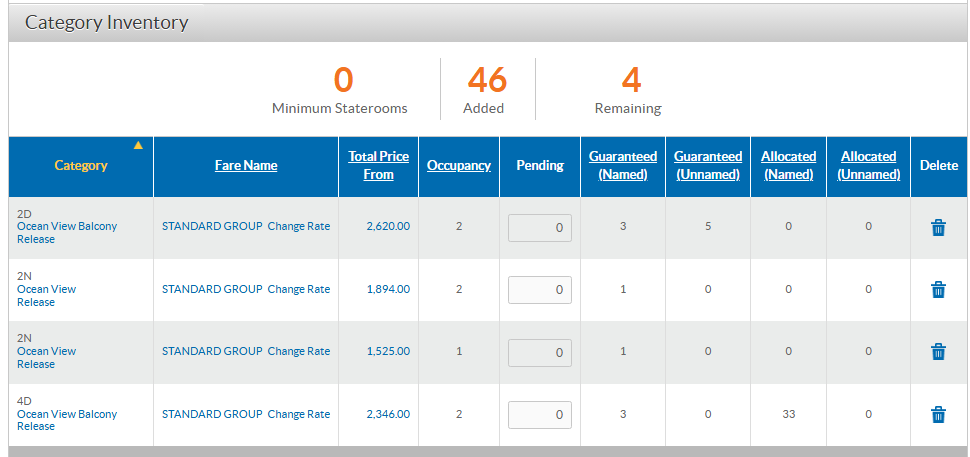Open Ocean View Balcony link in 4D row
This screenshot has height=457, width=970.
tap(67, 414)
